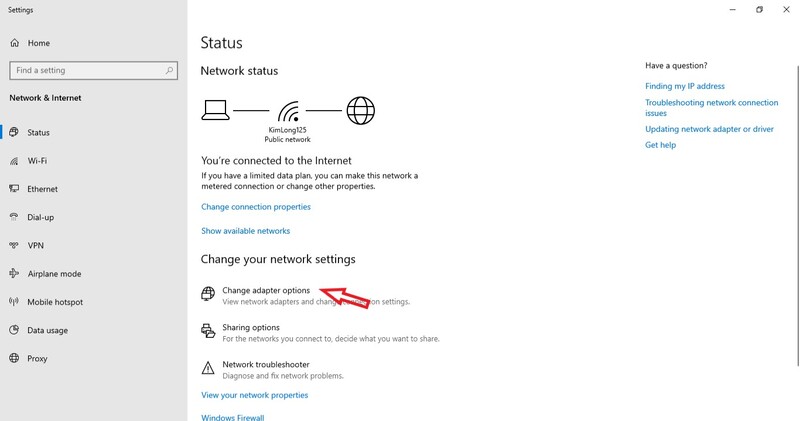800x421 pixels.
Task: Open Finding my IP address help link
Action: (x=685, y=86)
